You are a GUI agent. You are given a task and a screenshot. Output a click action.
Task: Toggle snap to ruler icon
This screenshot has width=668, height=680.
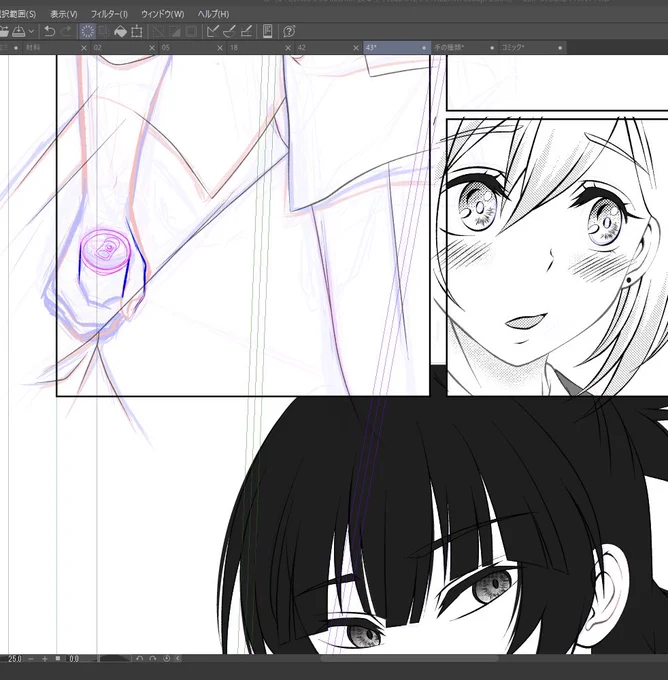click(212, 32)
